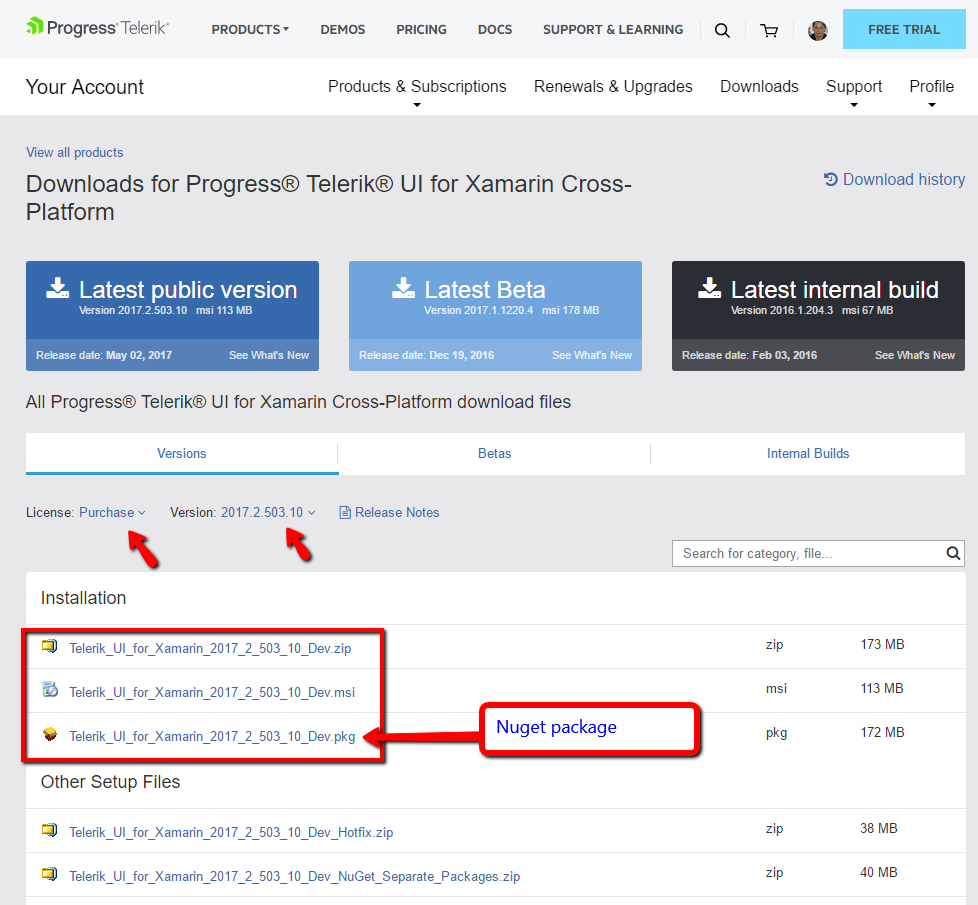
Task: Click the Download history clock icon
Action: pyautogui.click(x=830, y=180)
